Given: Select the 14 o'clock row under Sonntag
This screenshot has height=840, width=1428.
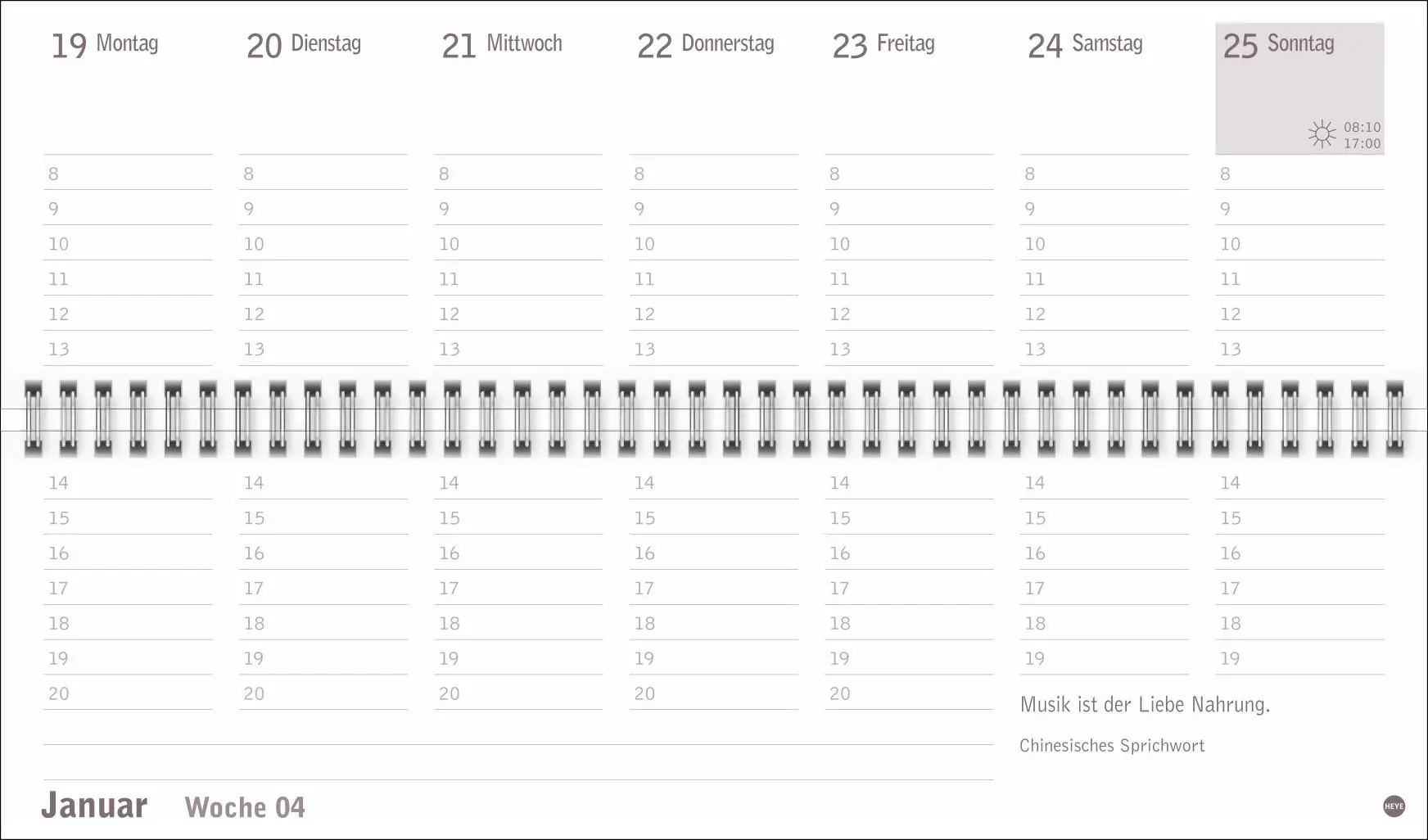Looking at the screenshot, I should [1299, 482].
